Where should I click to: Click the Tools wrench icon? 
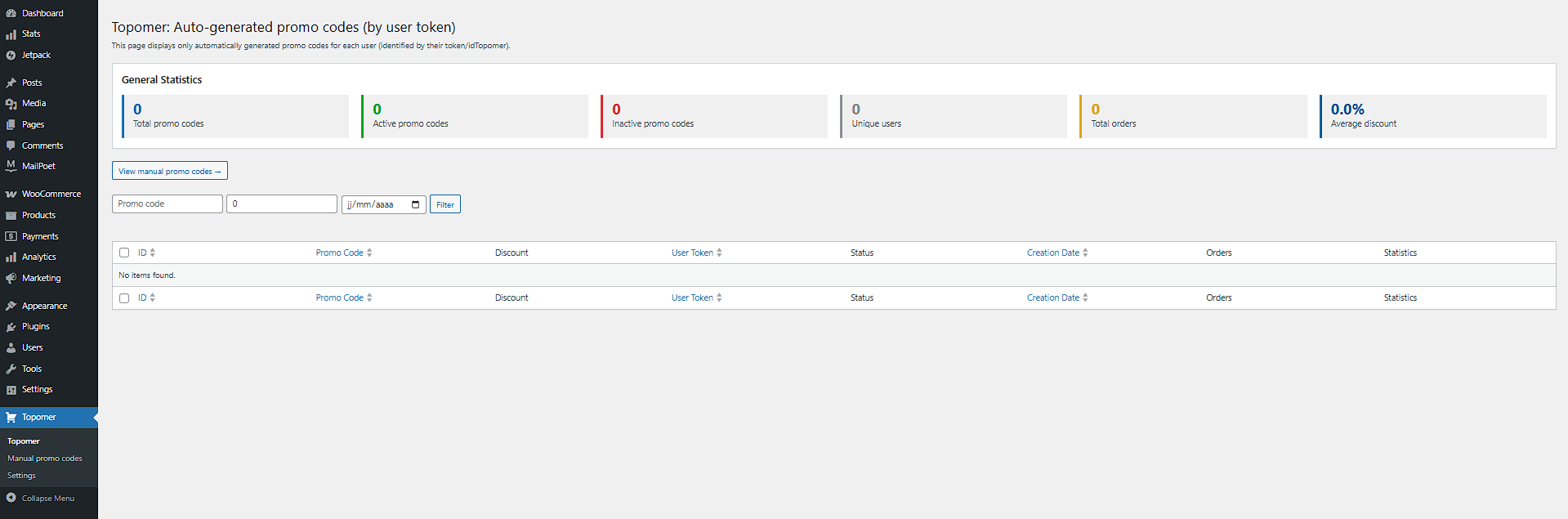pos(11,369)
